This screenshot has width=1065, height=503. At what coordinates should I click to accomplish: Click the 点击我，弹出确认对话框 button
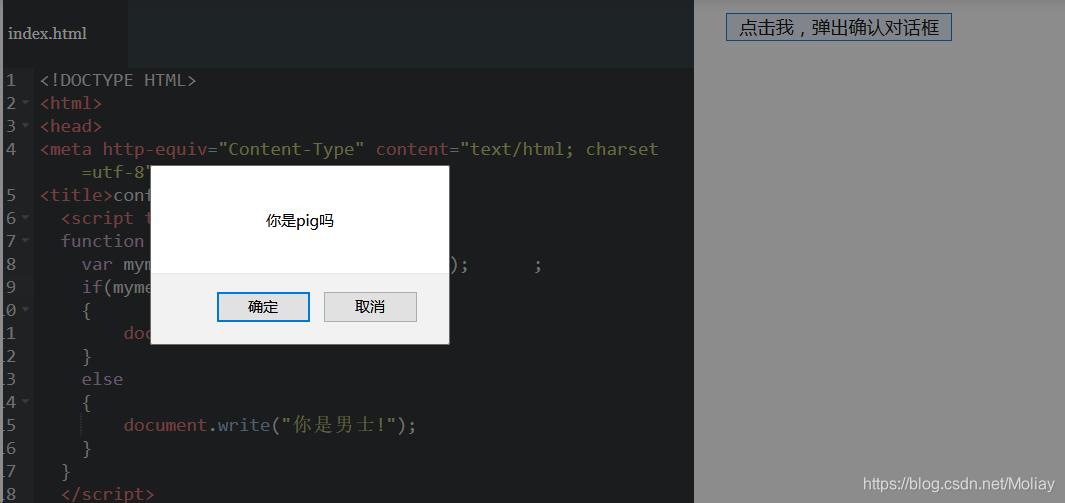point(839,27)
